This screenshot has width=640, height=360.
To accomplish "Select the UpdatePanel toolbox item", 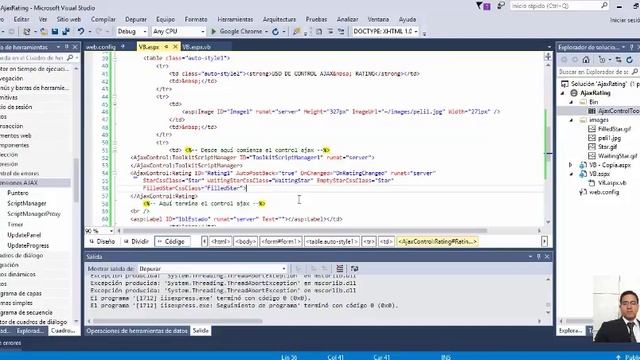I will (24, 235).
